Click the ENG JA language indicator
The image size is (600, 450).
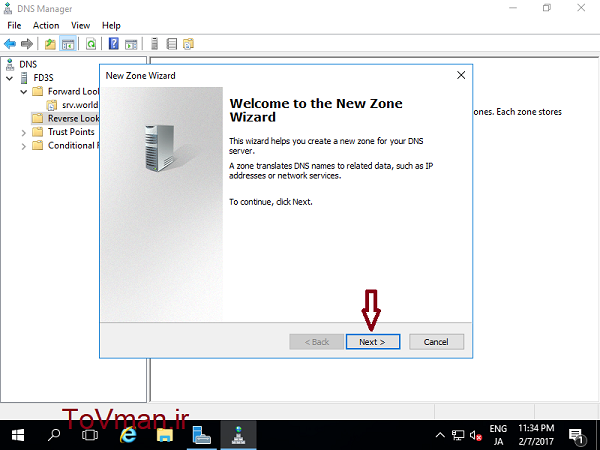pyautogui.click(x=498, y=435)
